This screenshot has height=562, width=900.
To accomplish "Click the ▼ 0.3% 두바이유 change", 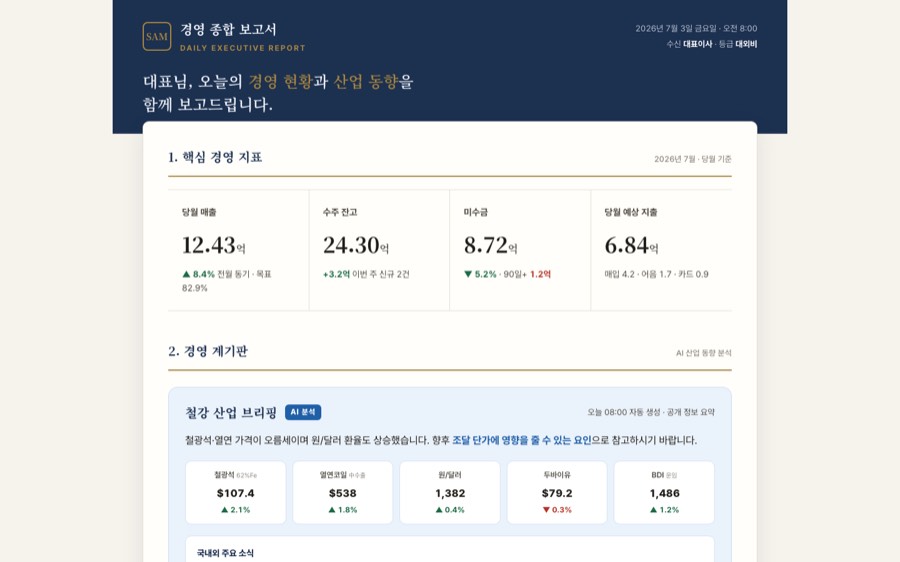I will [x=557, y=510].
